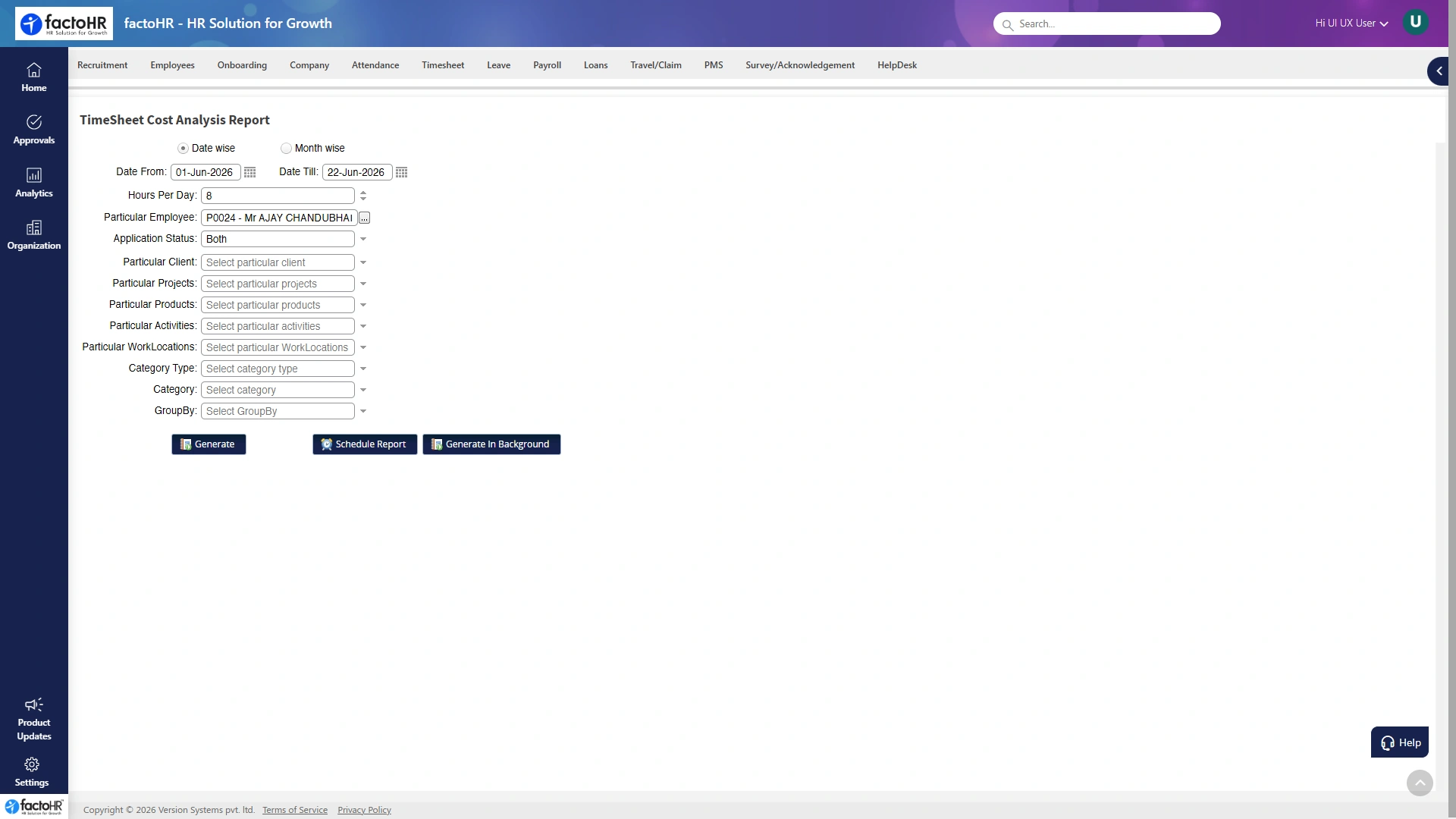
Task: Click Generate In Background button
Action: (491, 444)
